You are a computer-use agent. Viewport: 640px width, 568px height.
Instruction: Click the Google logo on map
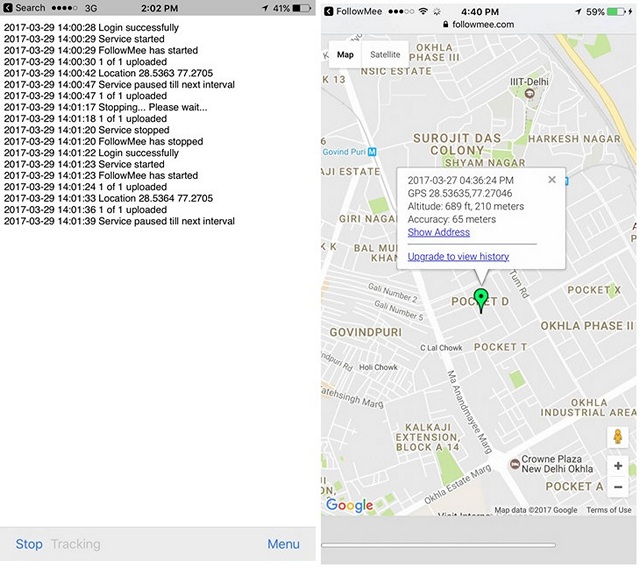[349, 505]
